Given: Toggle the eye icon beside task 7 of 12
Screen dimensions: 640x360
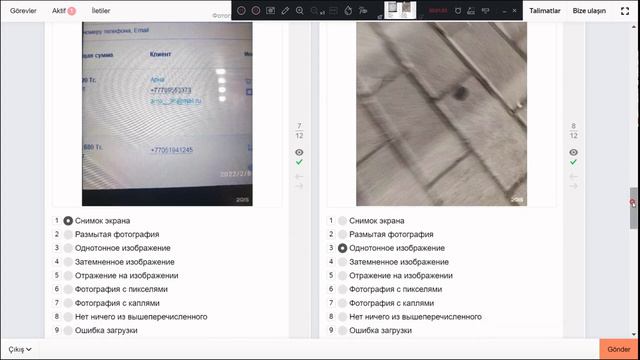Looking at the screenshot, I should point(299,152).
